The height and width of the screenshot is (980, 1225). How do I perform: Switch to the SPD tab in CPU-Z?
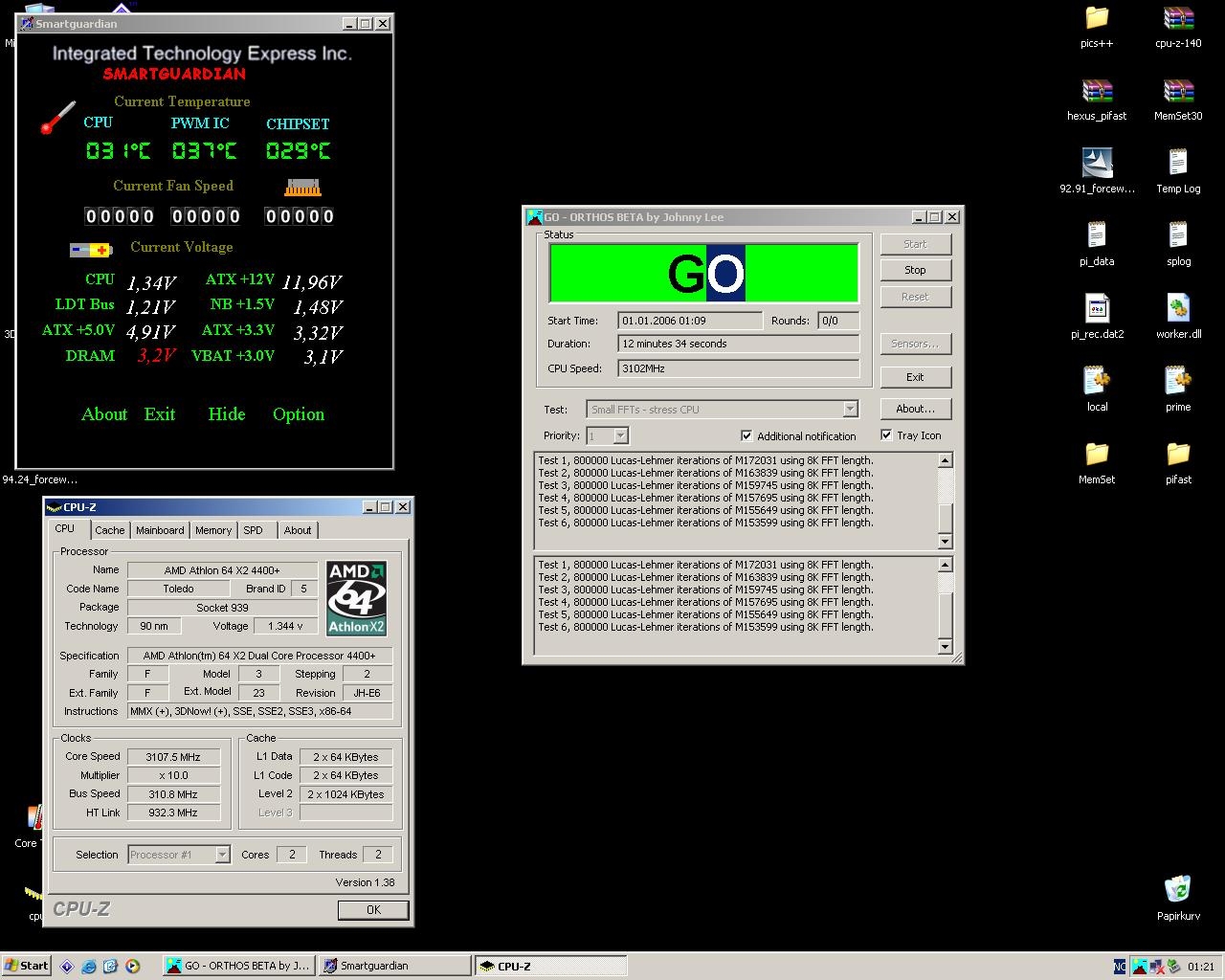tap(253, 530)
